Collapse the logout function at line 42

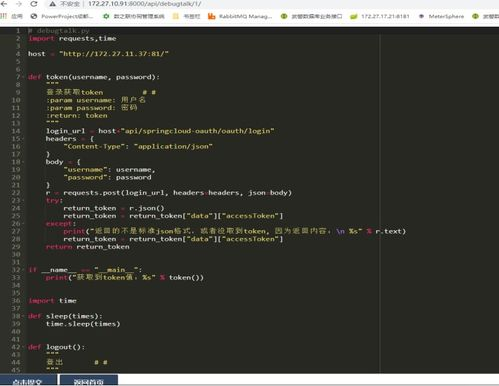[x=23, y=347]
